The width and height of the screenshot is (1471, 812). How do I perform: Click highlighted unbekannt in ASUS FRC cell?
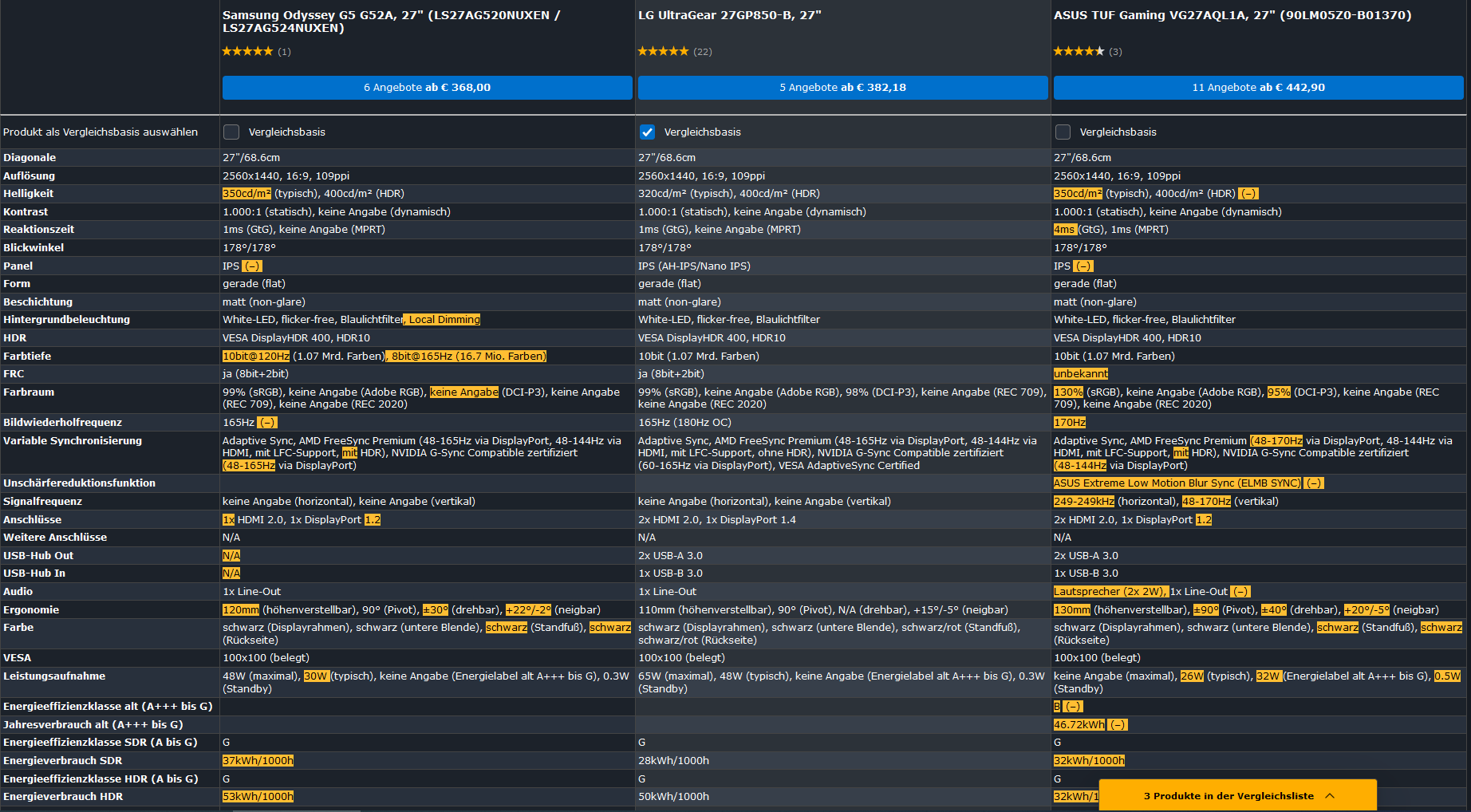[1081, 374]
